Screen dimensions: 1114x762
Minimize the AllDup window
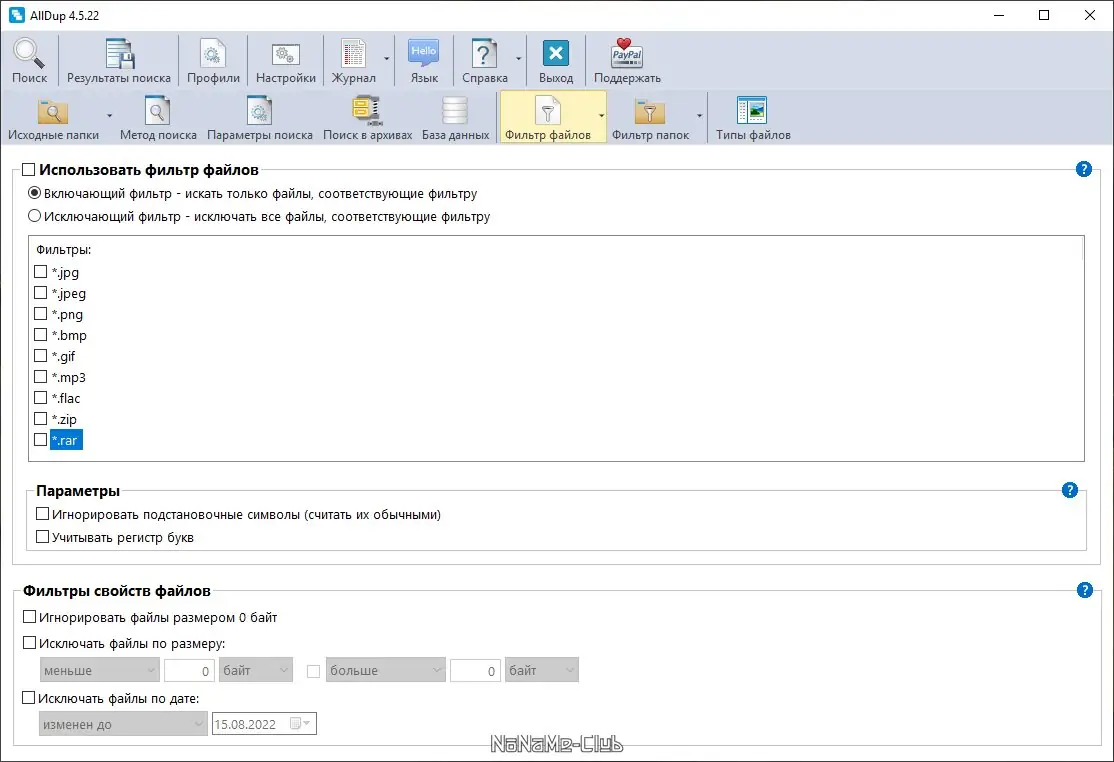(x=998, y=15)
